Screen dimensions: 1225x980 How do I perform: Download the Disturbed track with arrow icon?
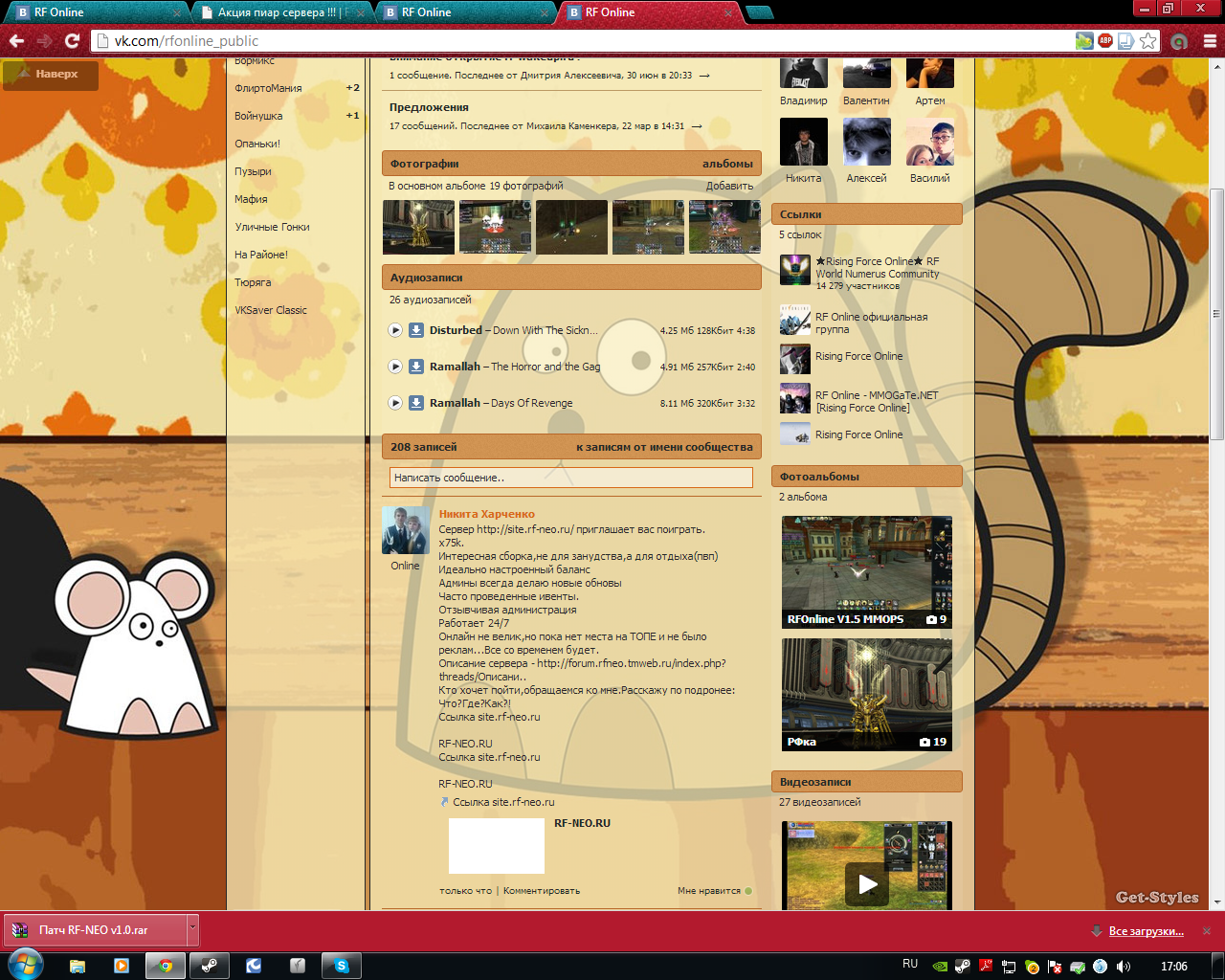pos(416,330)
